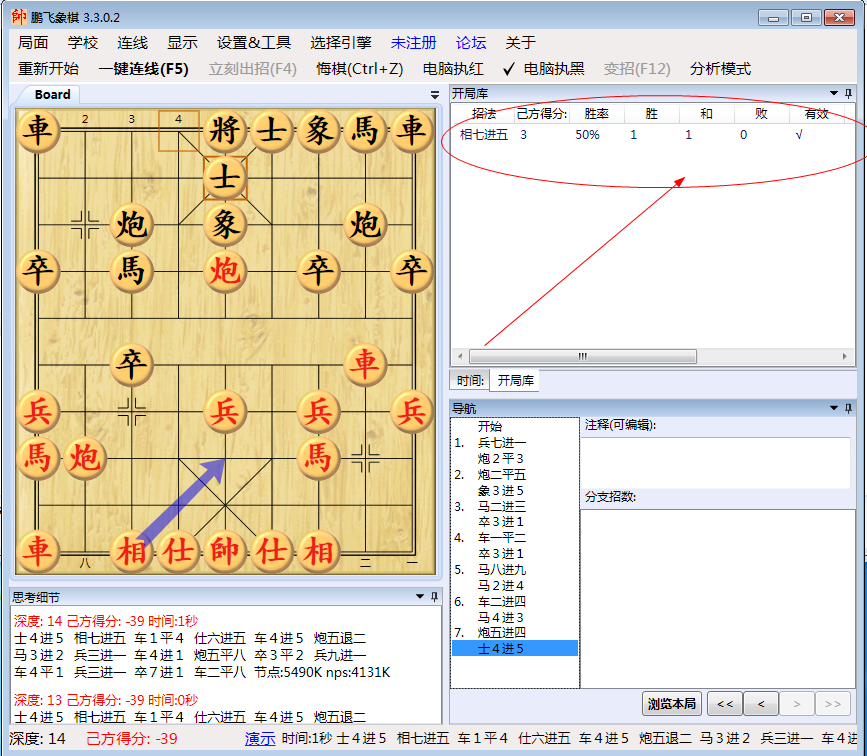Select the black horse 馬 on top row
Viewport: 867px width, 756px height.
(x=365, y=131)
